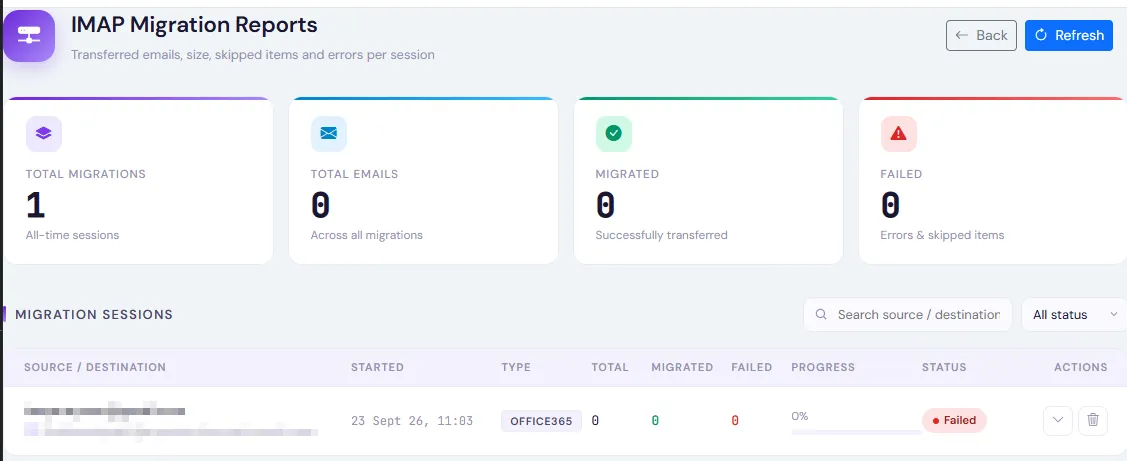Open the All status filter dropdown
The image size is (1127, 461).
click(x=1074, y=315)
